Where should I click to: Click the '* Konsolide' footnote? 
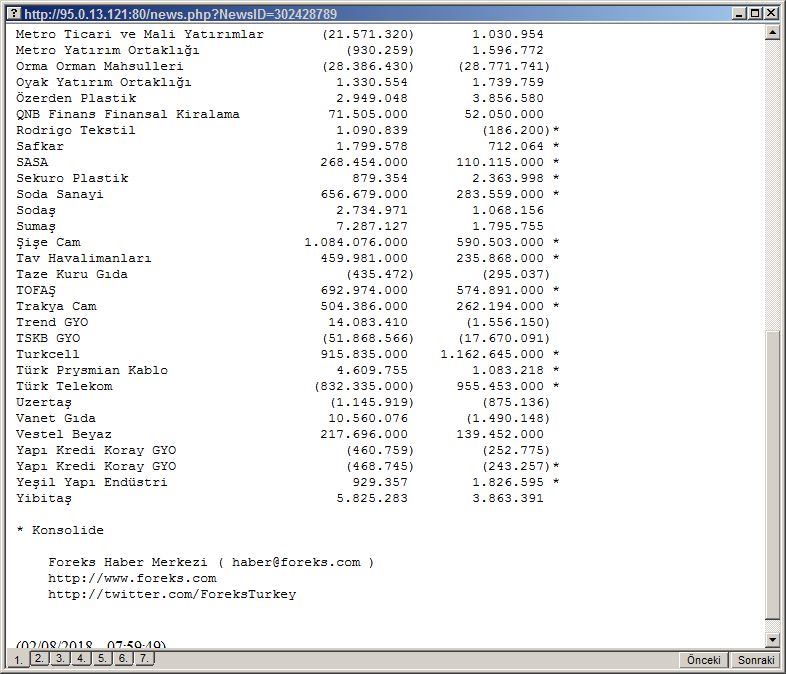coord(60,530)
